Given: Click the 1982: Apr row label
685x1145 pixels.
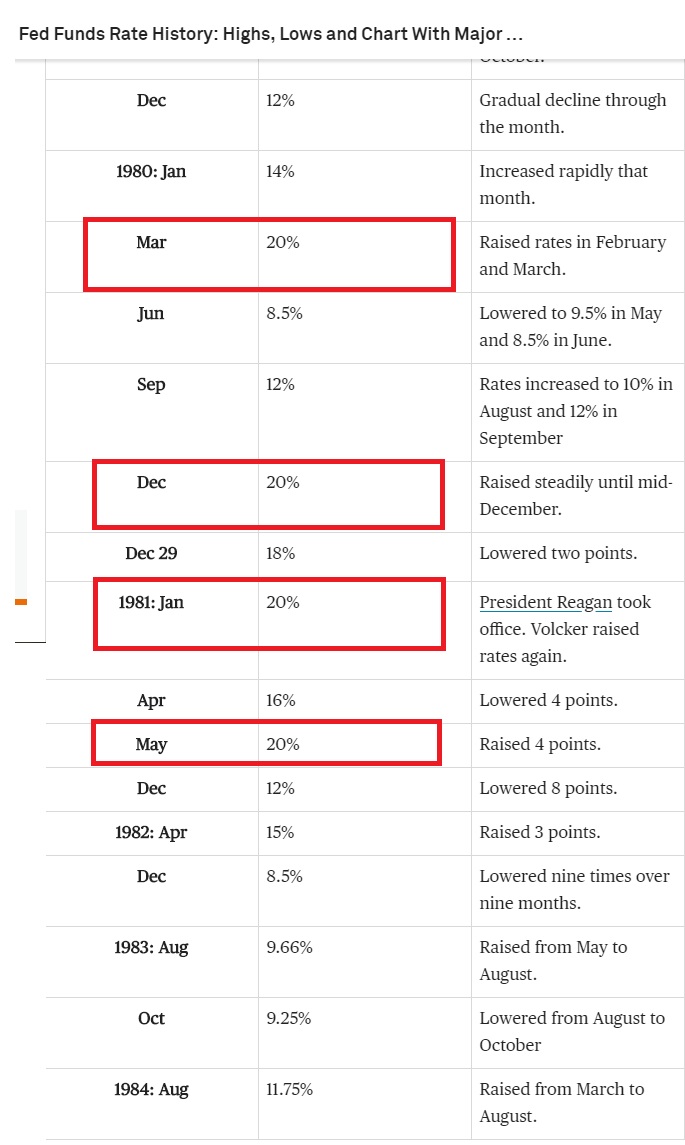Looking at the screenshot, I should (x=151, y=832).
